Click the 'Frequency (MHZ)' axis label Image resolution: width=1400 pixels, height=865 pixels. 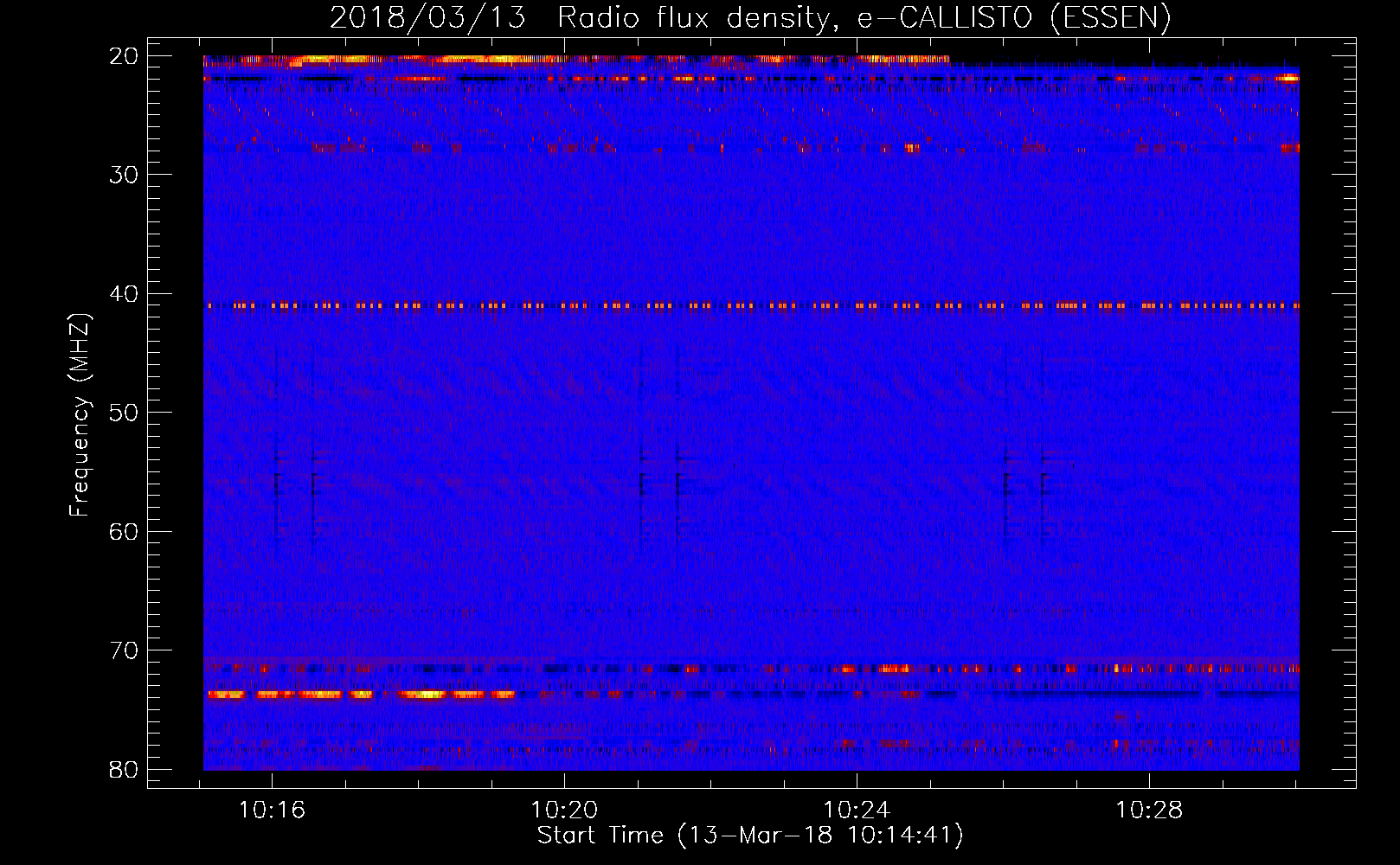tap(80, 415)
